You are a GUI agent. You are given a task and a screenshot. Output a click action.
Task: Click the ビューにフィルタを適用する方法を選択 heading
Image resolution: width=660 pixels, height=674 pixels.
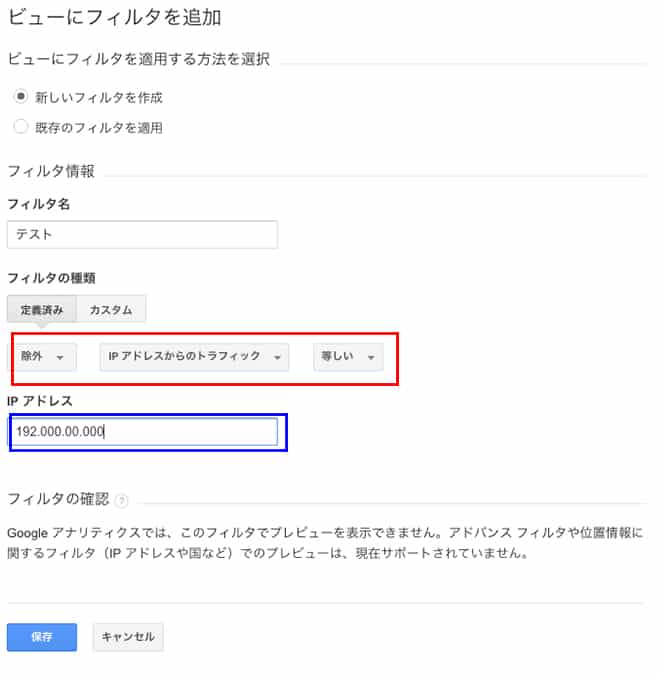(x=138, y=59)
